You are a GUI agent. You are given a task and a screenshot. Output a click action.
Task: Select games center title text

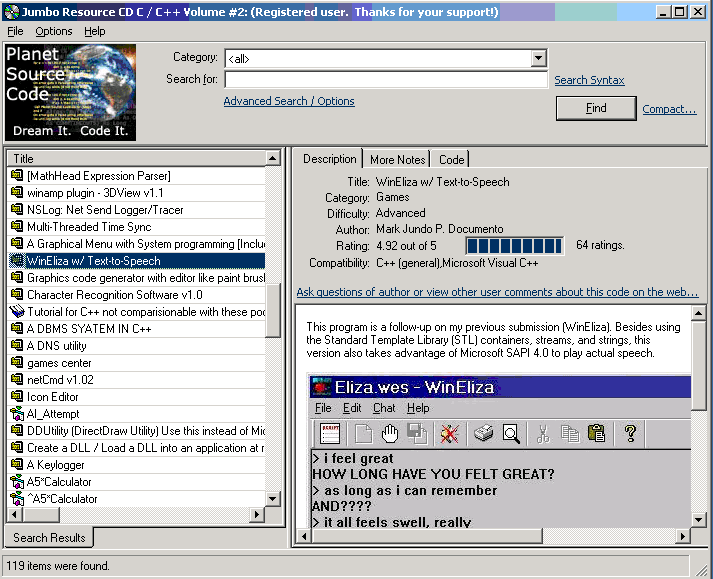[59, 363]
